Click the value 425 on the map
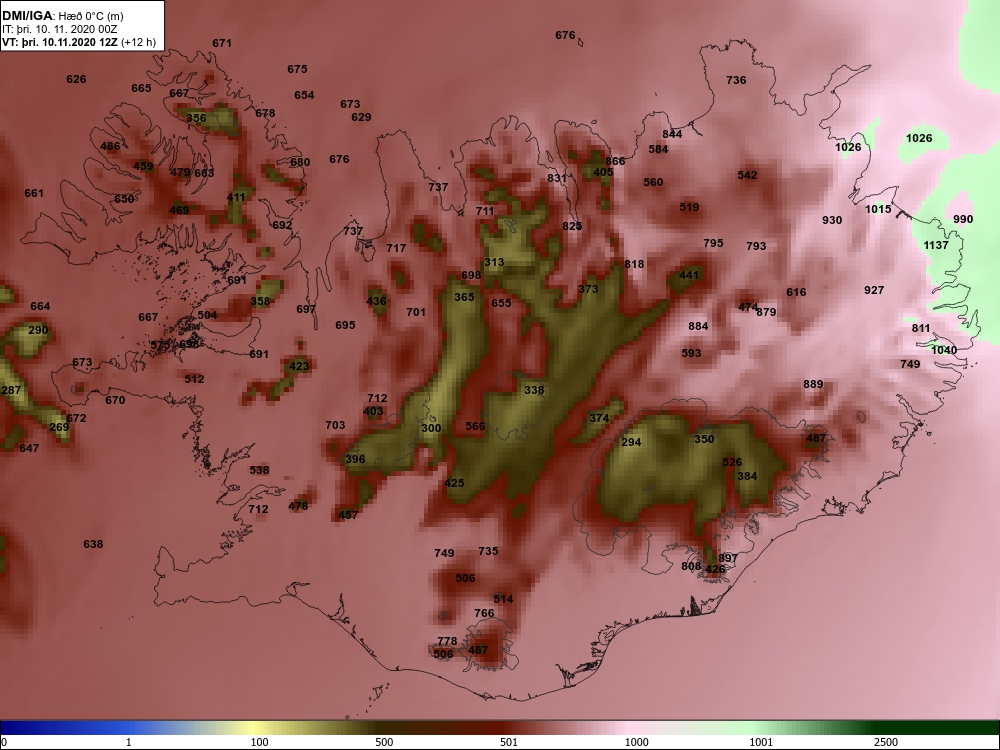Screen dimensions: 1000x750 click(x=454, y=483)
